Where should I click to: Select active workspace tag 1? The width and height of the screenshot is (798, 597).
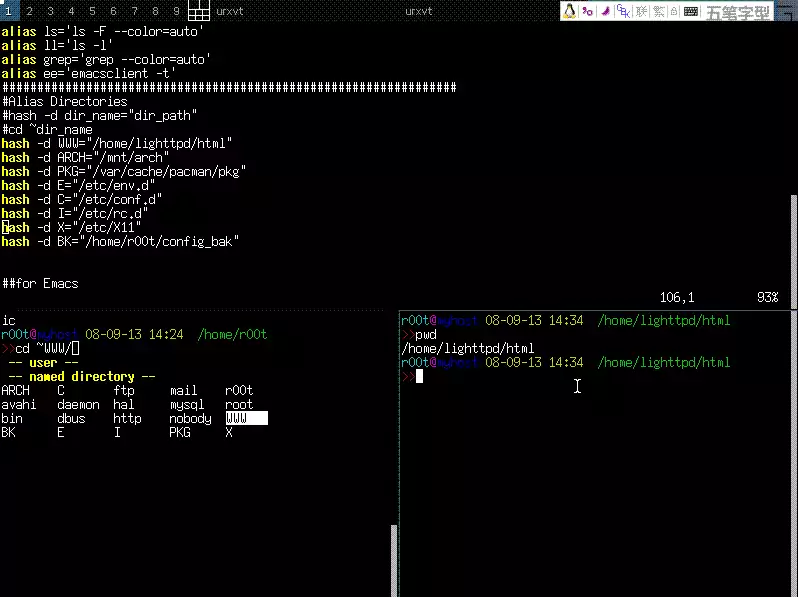point(9,11)
